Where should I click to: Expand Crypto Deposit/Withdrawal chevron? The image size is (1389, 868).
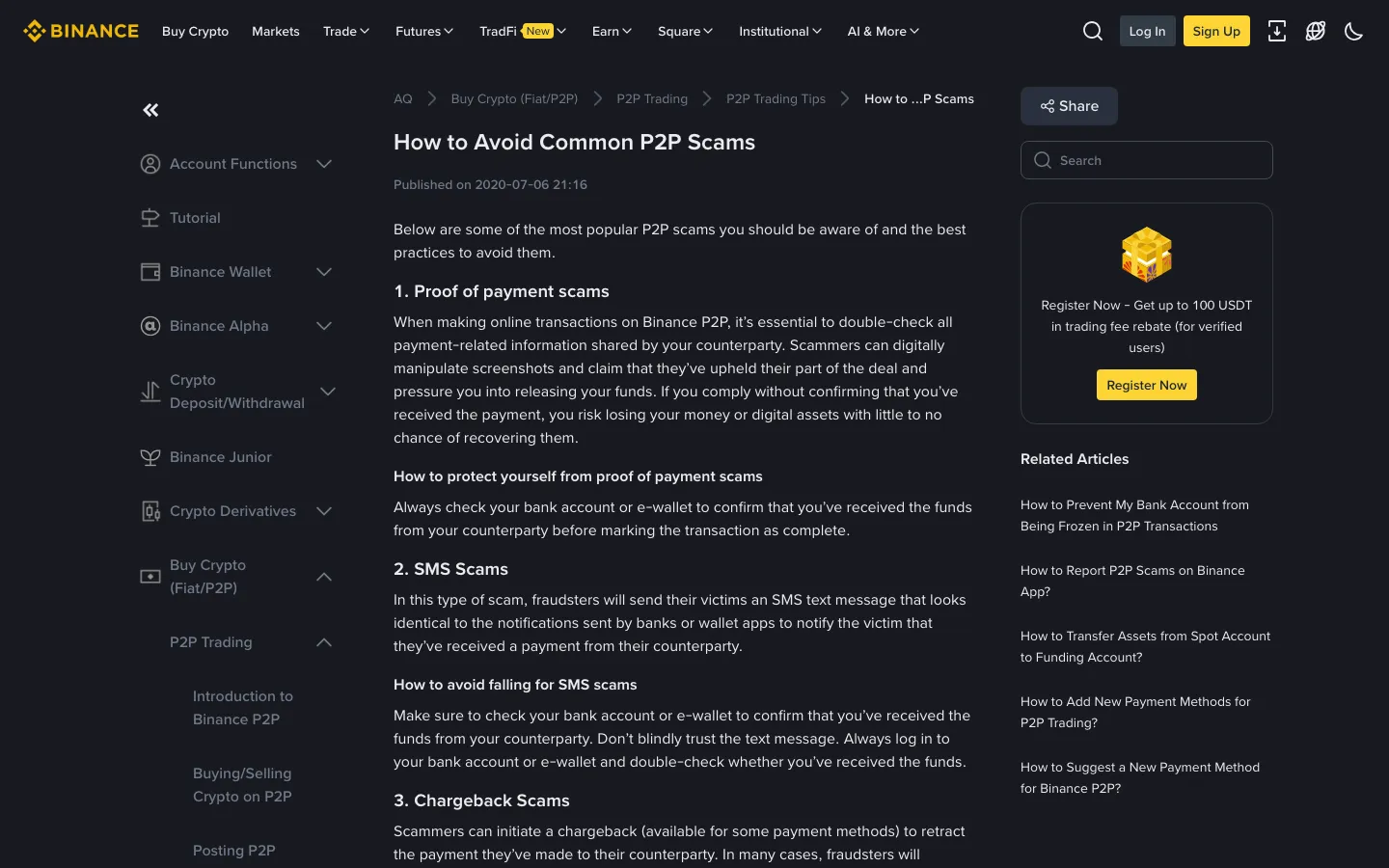328,392
